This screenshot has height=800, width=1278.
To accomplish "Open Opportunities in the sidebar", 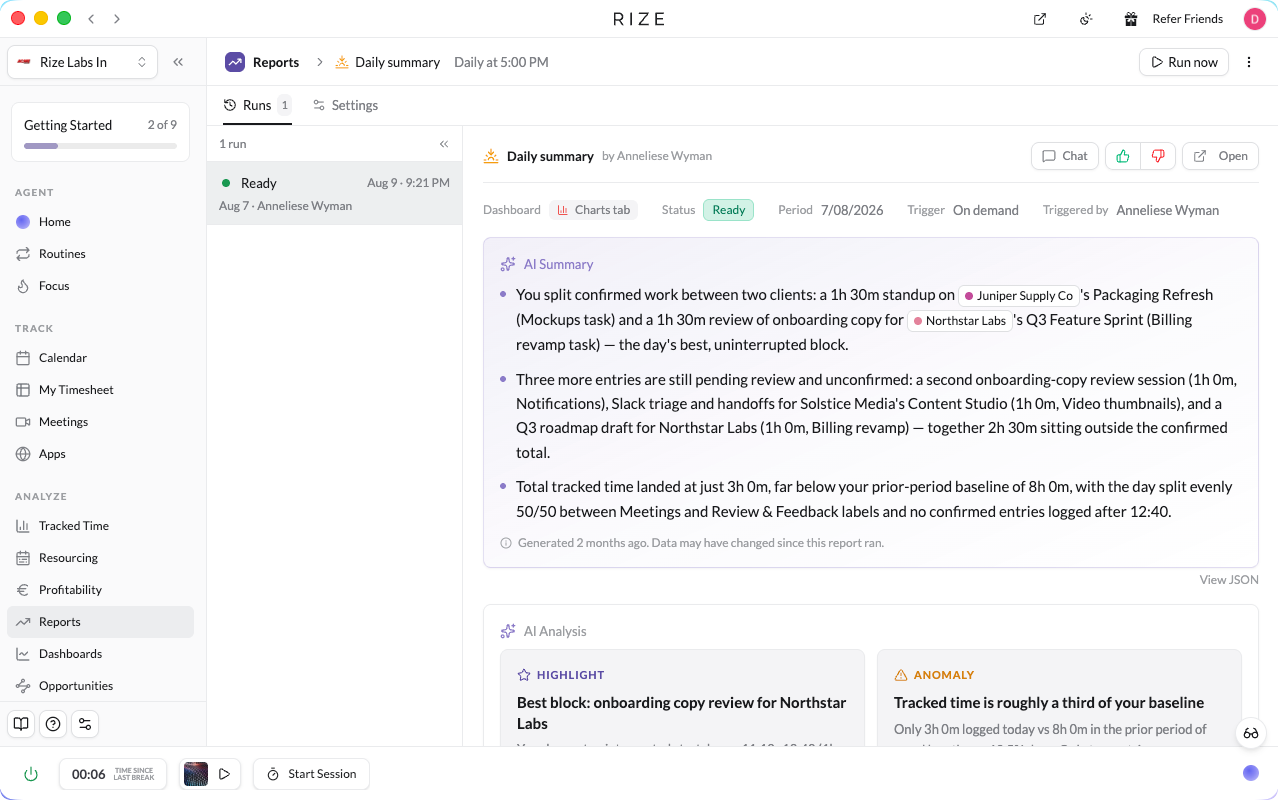I will pos(100,686).
